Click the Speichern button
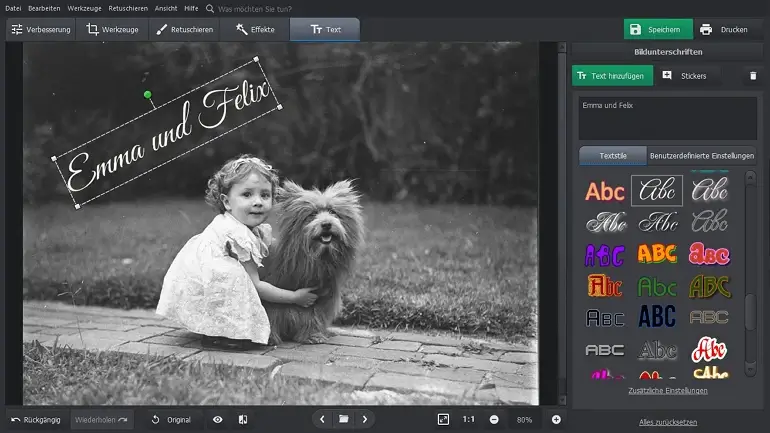The height and width of the screenshot is (433, 770). [658, 29]
